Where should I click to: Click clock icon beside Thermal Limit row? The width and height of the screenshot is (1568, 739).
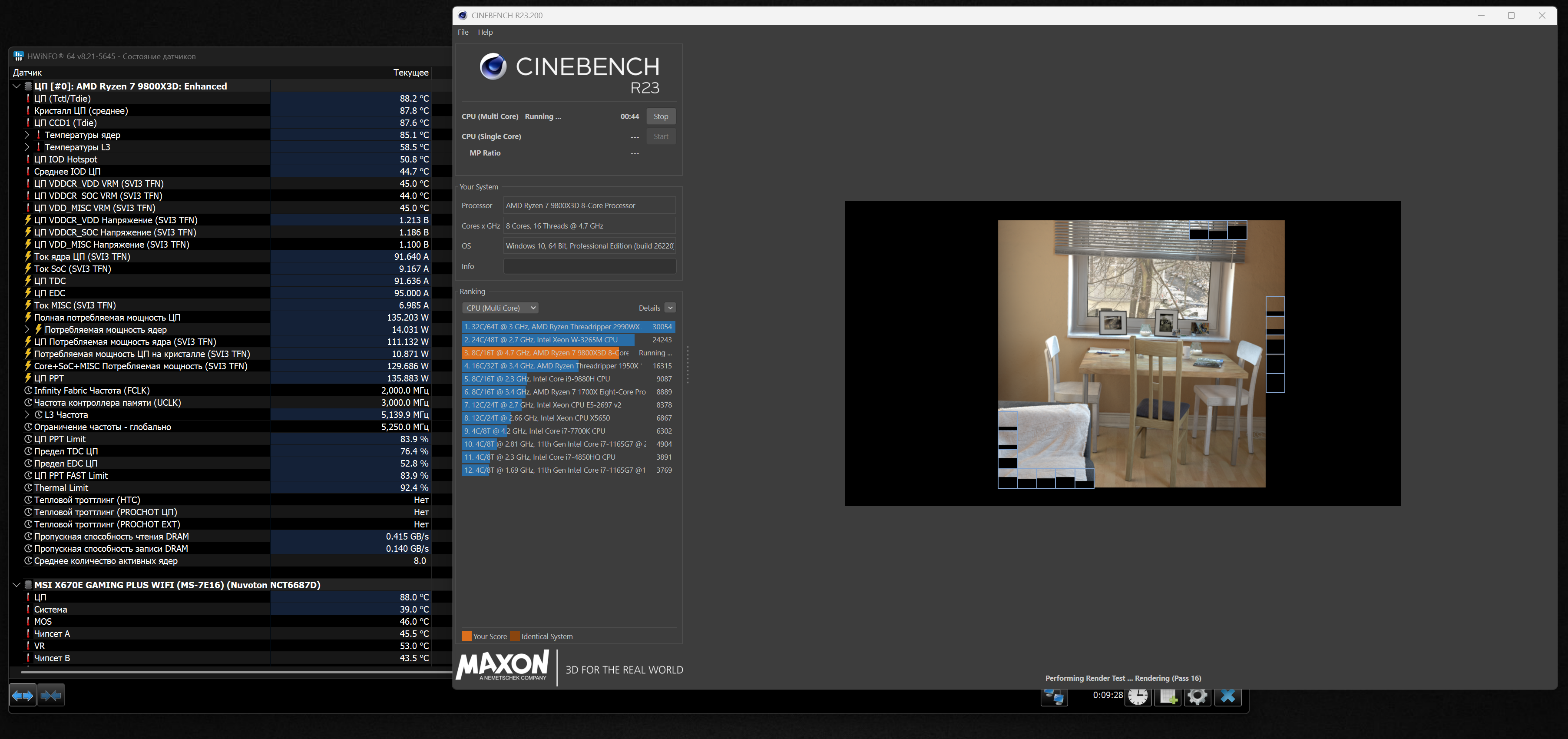(28, 487)
